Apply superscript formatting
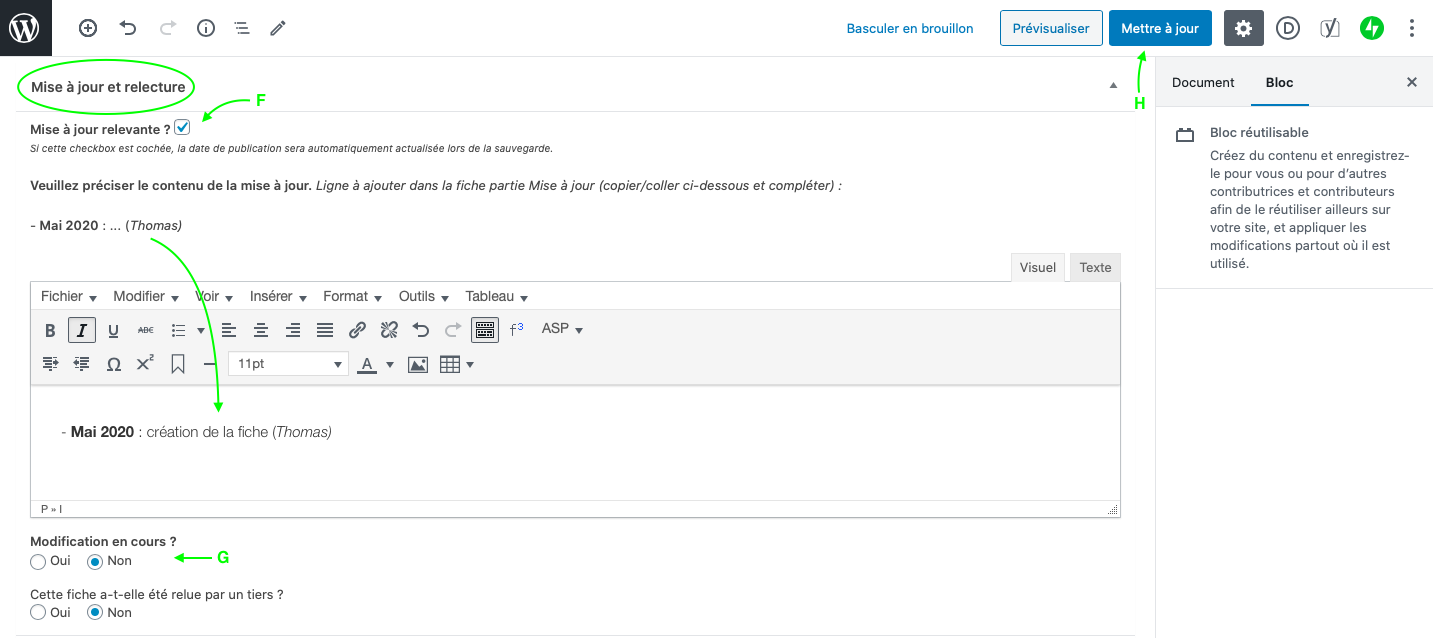The width and height of the screenshot is (1433, 638). (x=145, y=365)
